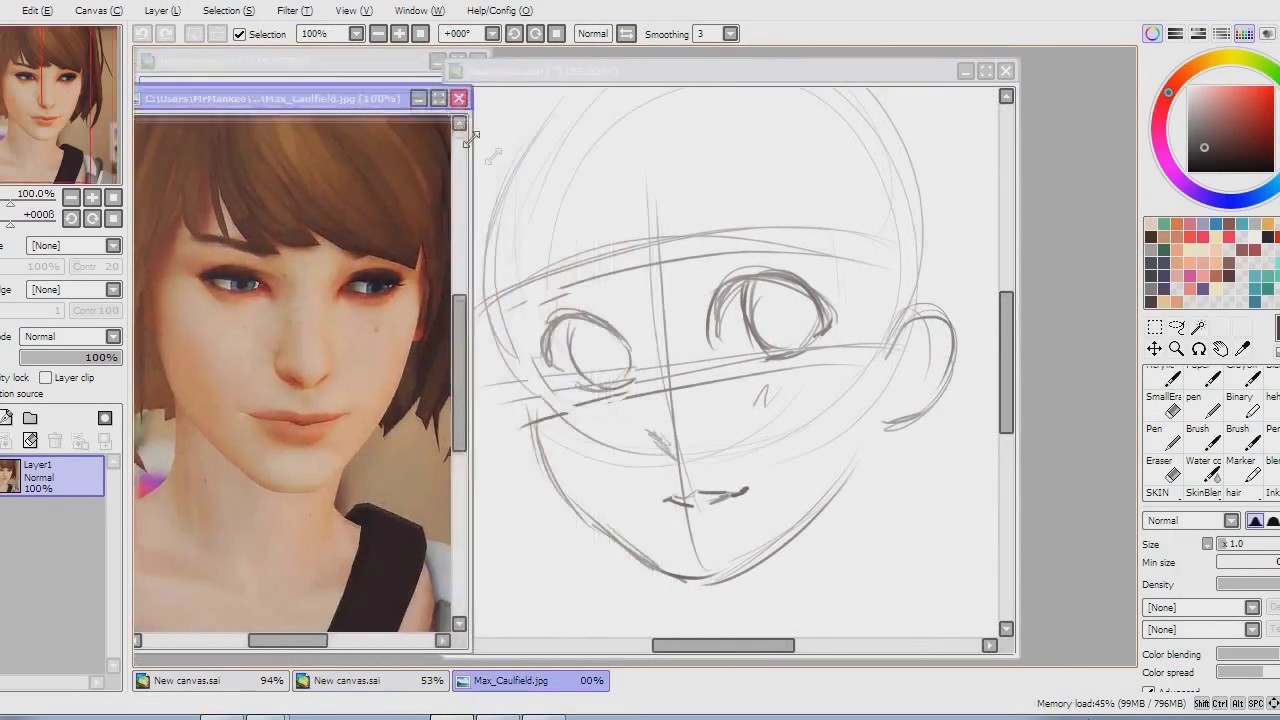
Task: Show the HSV slider panel
Action: (1199, 34)
